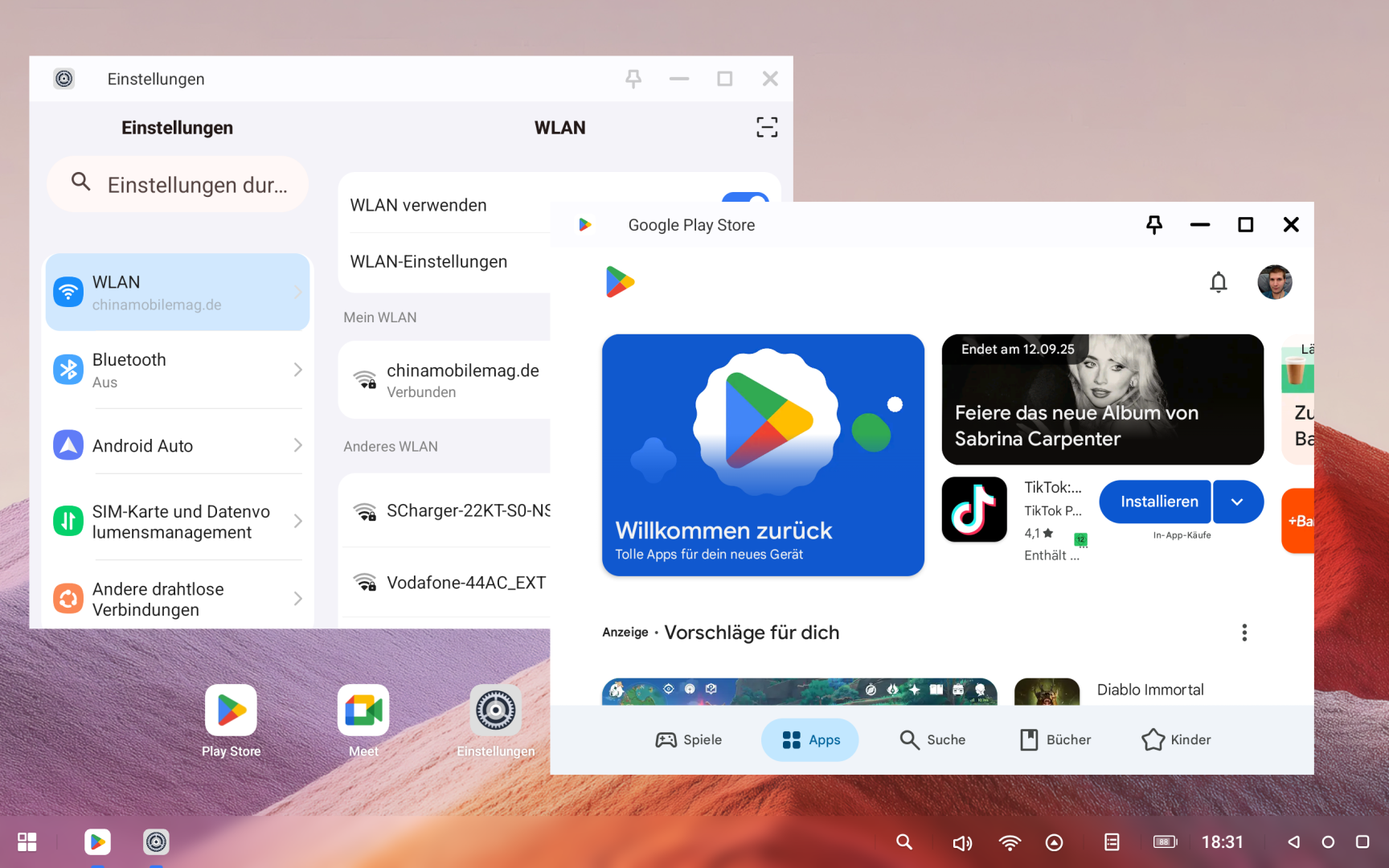Launch Einstellungen from desktop shortcut
This screenshot has width=1389, height=868.
(x=496, y=721)
